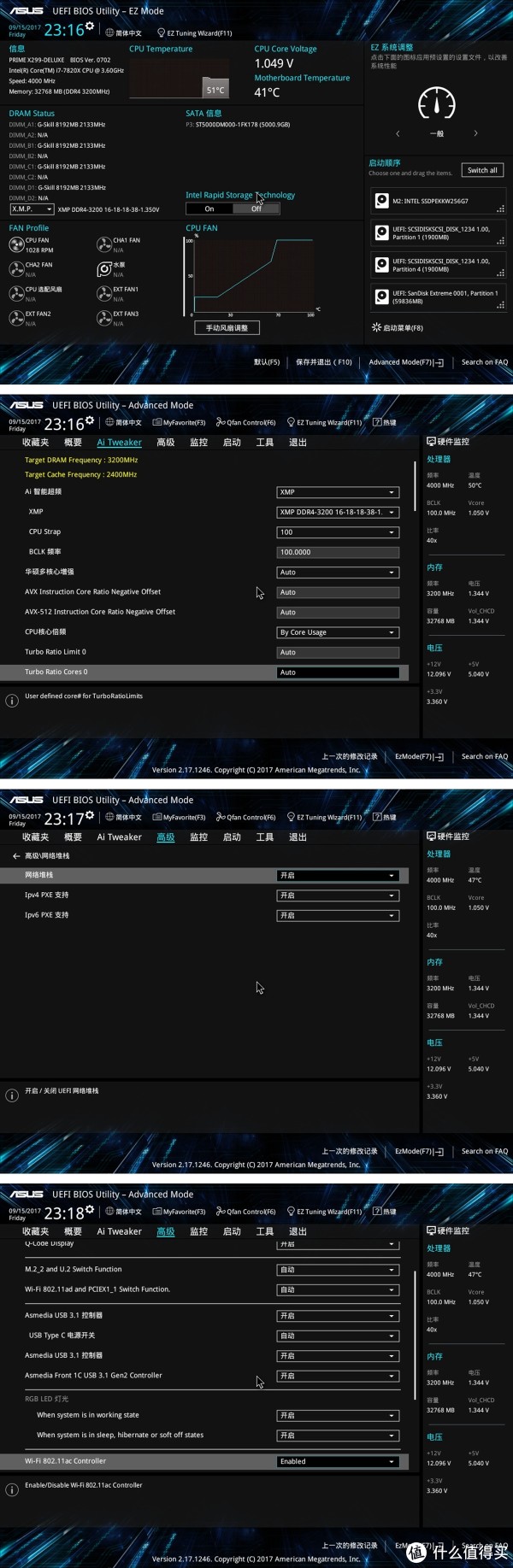Open the Ipv4 PXE 支持 dropdown

pos(338,896)
